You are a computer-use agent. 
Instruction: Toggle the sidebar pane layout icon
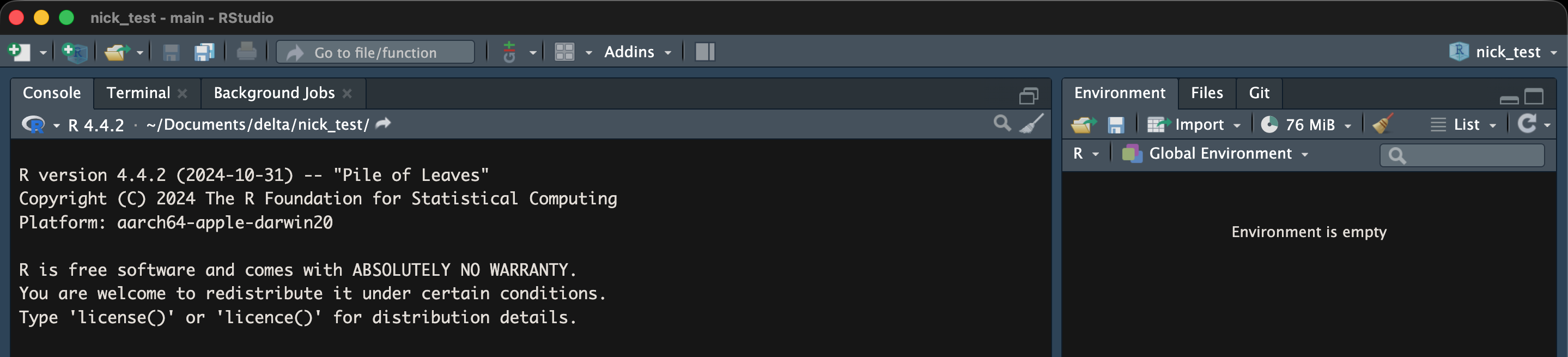(x=704, y=52)
